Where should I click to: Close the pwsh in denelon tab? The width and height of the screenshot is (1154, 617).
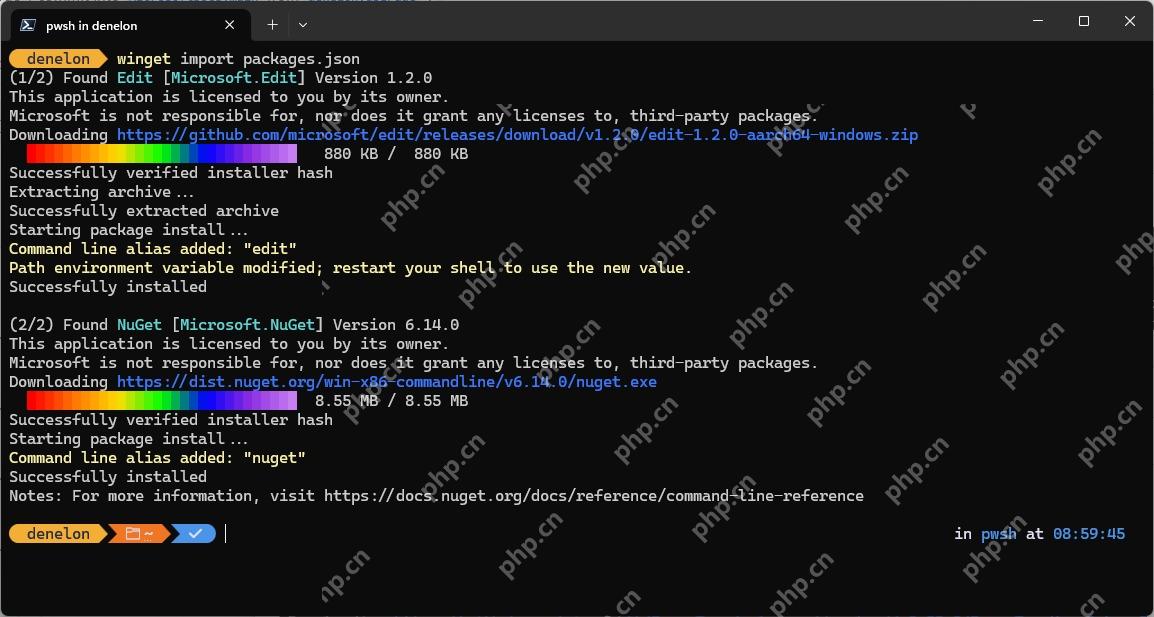click(230, 25)
